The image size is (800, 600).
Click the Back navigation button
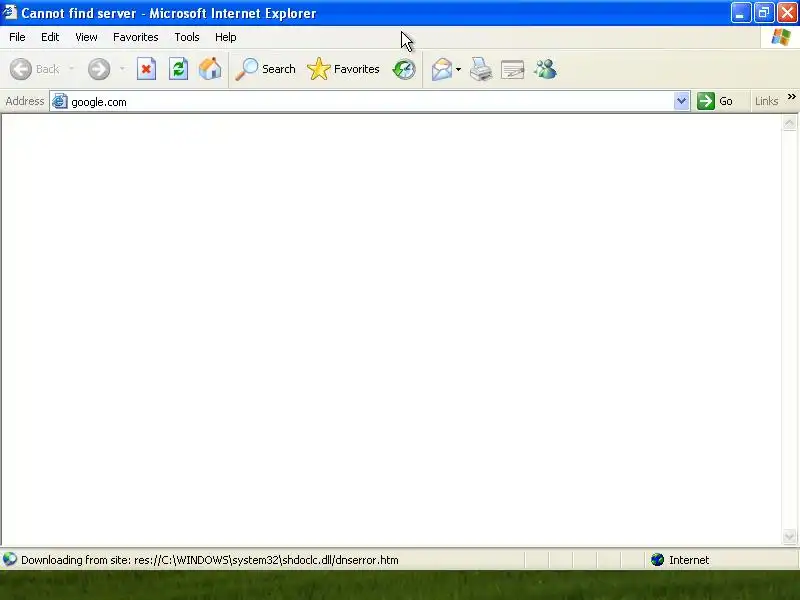(35, 69)
